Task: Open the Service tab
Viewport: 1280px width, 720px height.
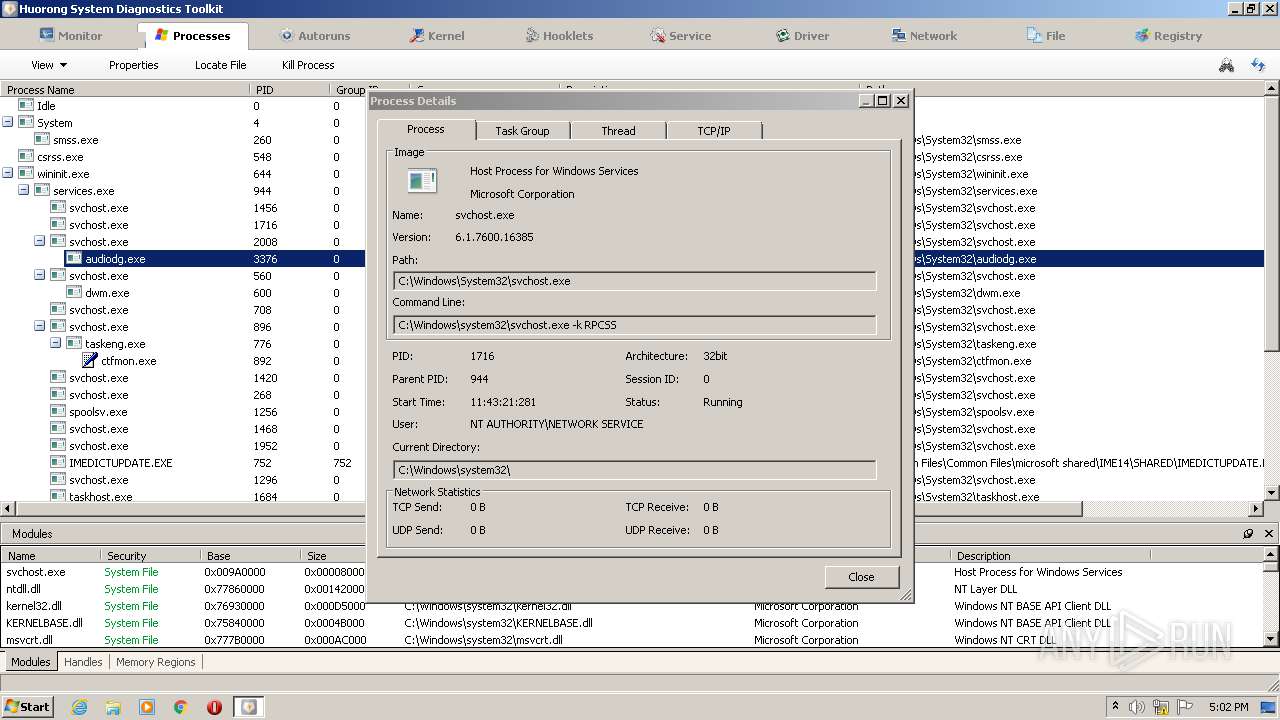Action: pyautogui.click(x=680, y=35)
